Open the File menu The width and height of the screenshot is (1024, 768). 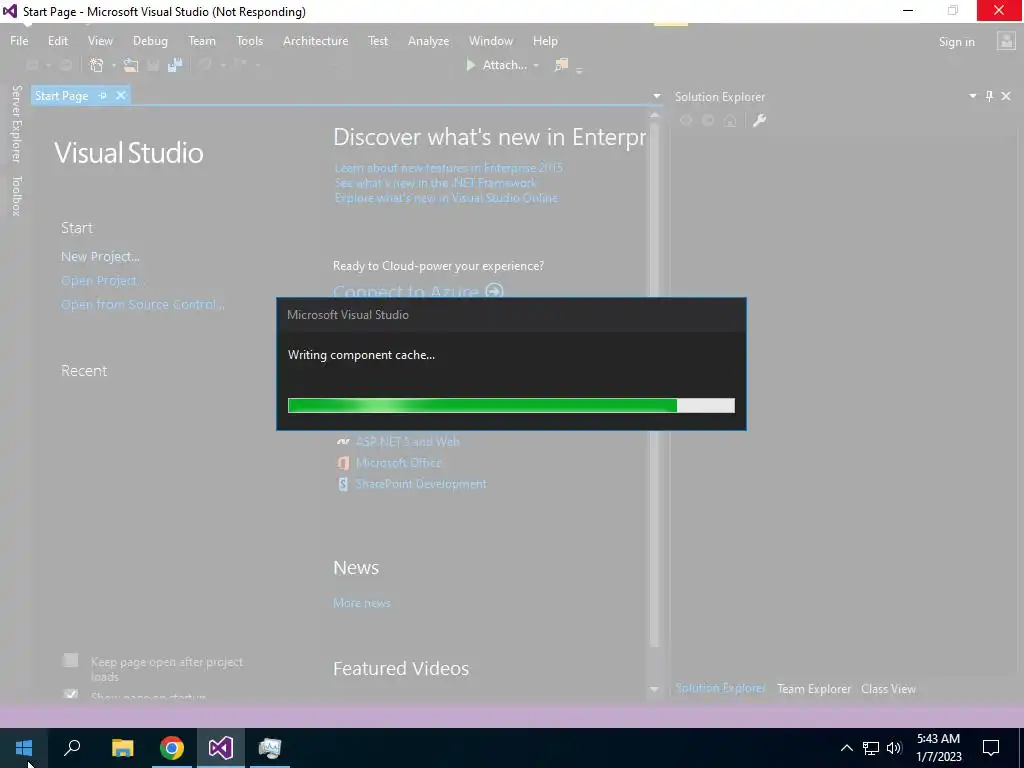[x=19, y=40]
